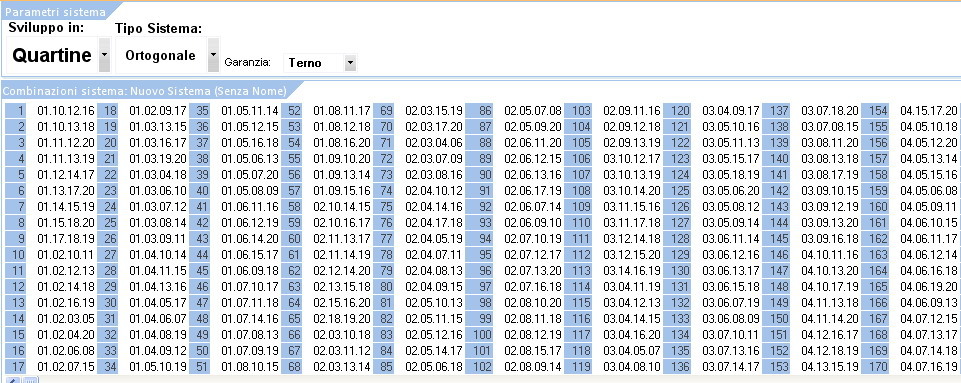
Task: Click the Tipo Sistema: label
Action: (x=159, y=28)
